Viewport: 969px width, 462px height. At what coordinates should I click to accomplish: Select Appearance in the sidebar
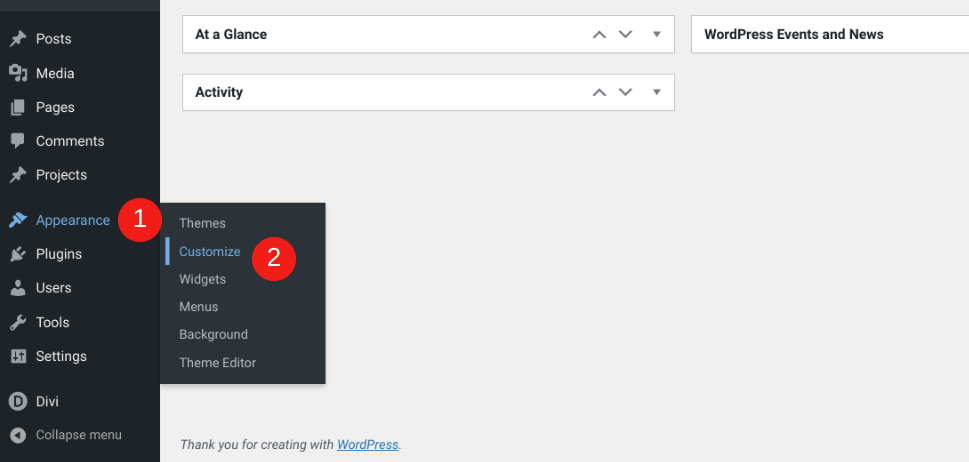[x=73, y=220]
